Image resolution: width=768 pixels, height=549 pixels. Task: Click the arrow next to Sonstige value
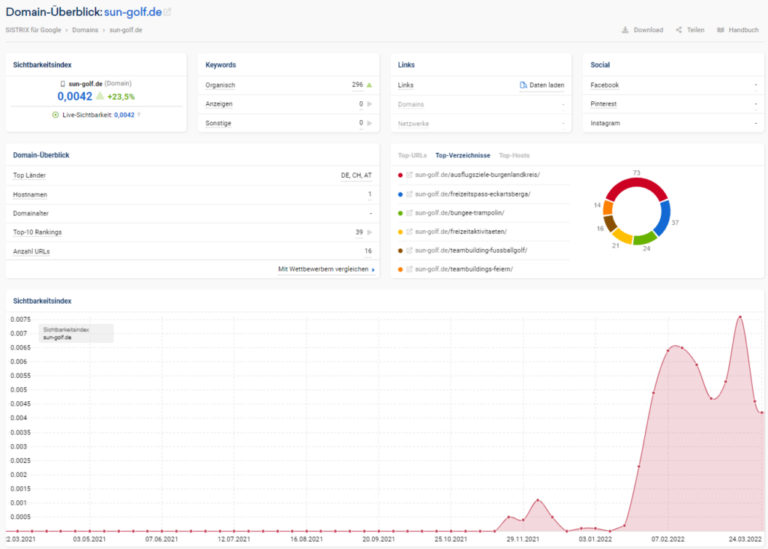[369, 123]
